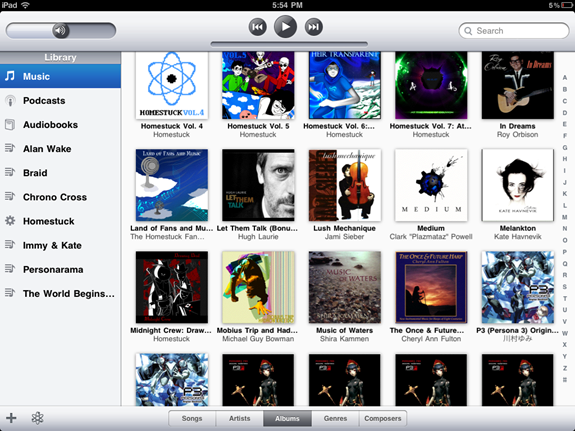This screenshot has height=431, width=575.
Task: Open the Personarama playlist
Action: pyautogui.click(x=60, y=270)
